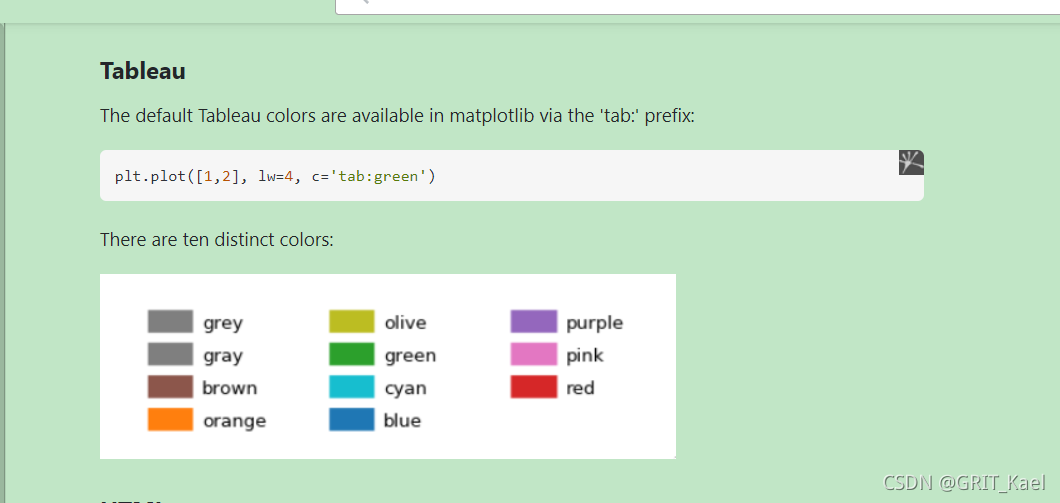Click 'plt.plot' in the code block
The width and height of the screenshot is (1060, 503).
coord(152,176)
